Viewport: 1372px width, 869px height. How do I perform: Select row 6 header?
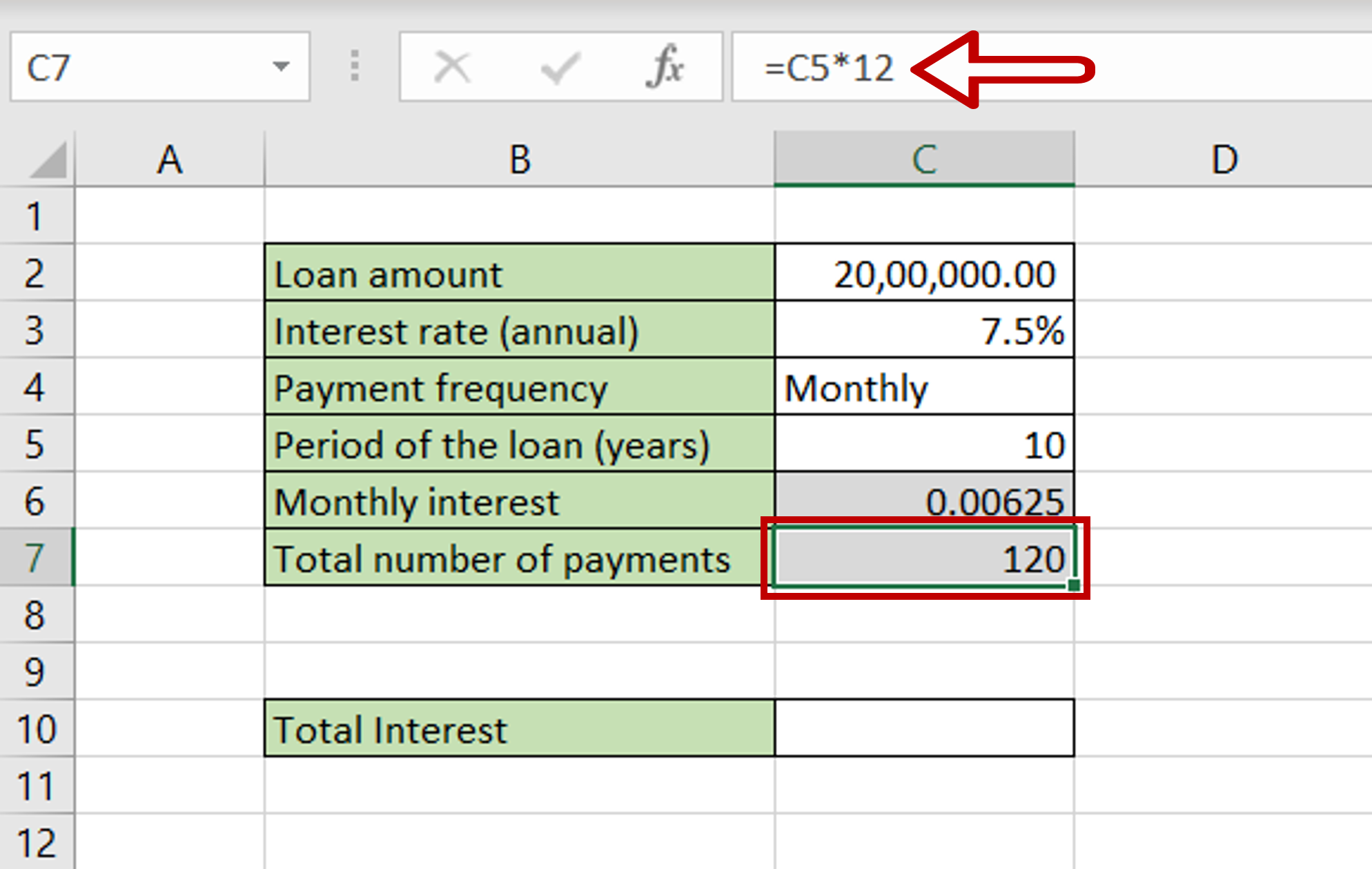pyautogui.click(x=37, y=500)
